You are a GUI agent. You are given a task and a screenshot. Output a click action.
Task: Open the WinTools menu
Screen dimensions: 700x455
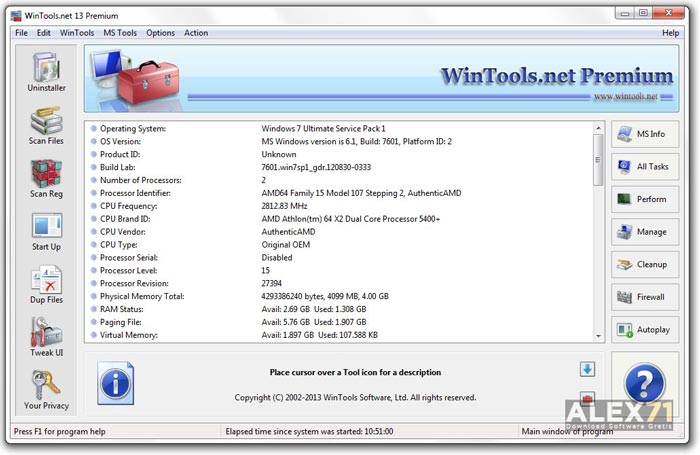(77, 33)
